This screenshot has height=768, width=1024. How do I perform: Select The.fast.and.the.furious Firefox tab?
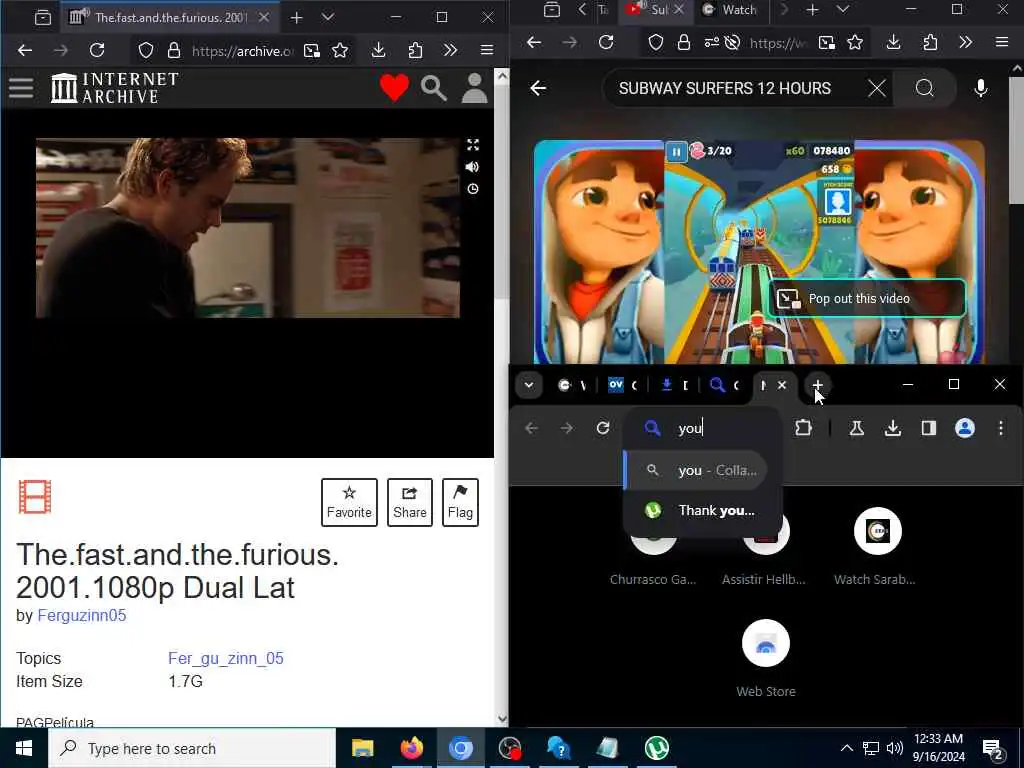[171, 18]
